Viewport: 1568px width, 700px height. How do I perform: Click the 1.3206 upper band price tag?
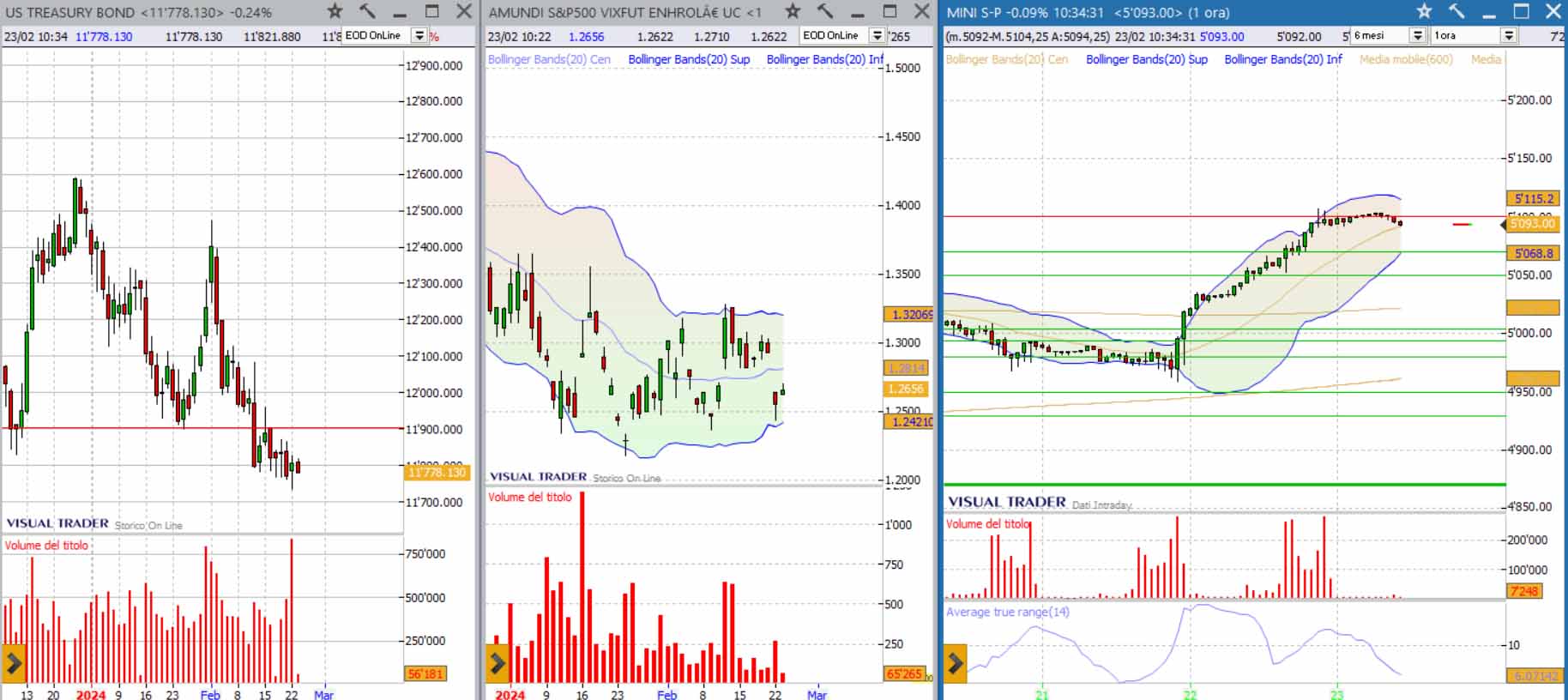coord(908,314)
